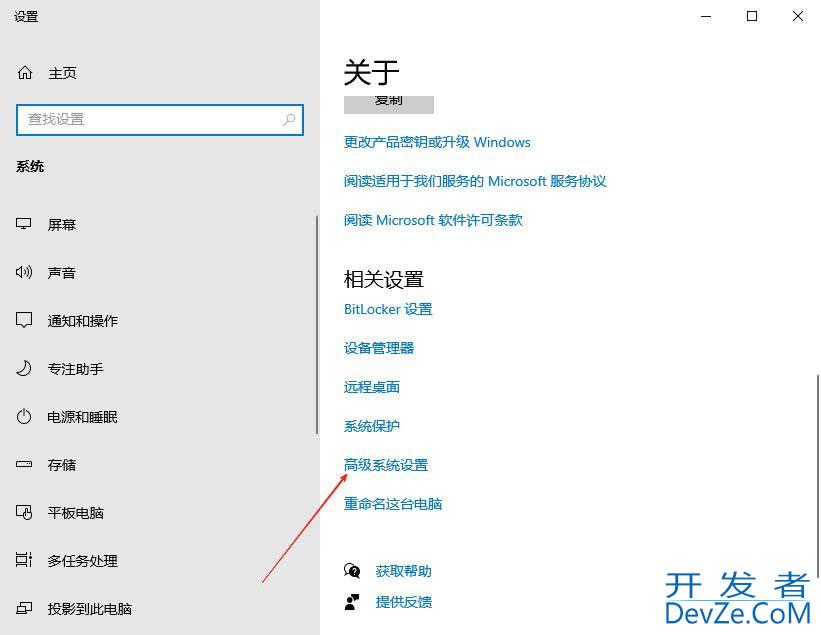Click the 通知和操作 message icon

tap(24, 320)
